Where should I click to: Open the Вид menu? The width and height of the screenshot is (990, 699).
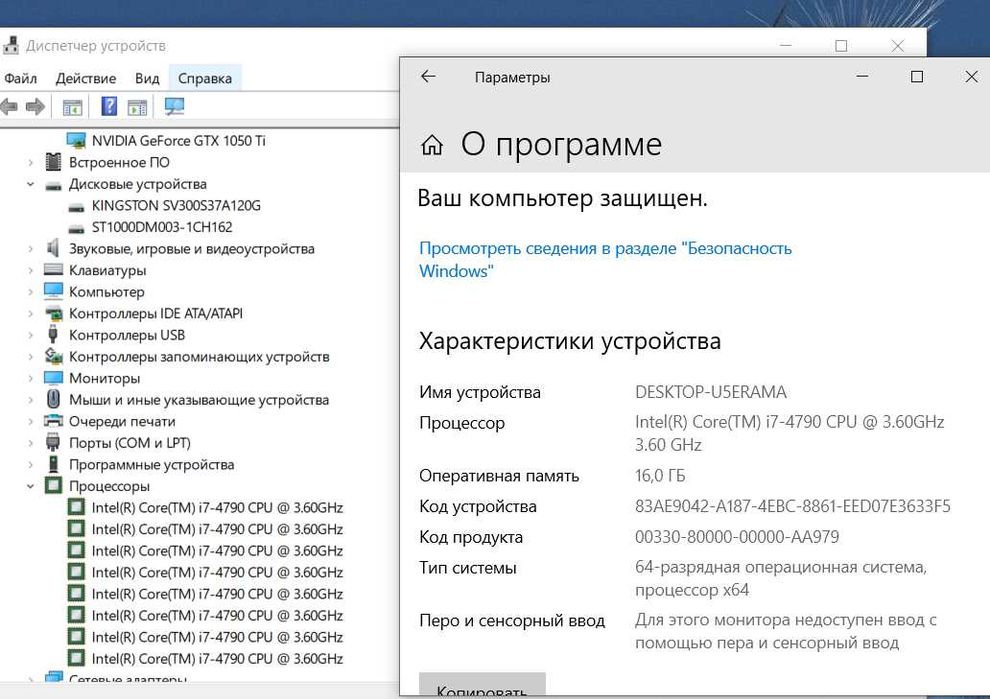(x=147, y=78)
